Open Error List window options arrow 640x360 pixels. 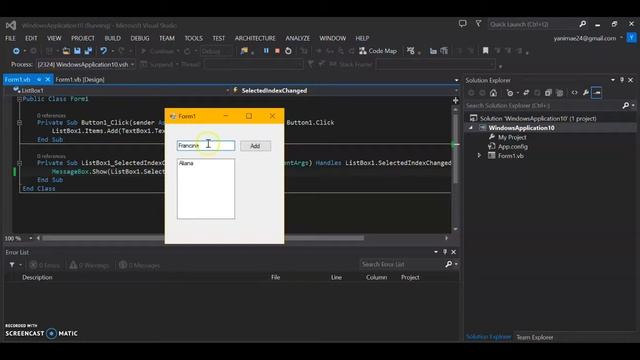[x=436, y=252]
